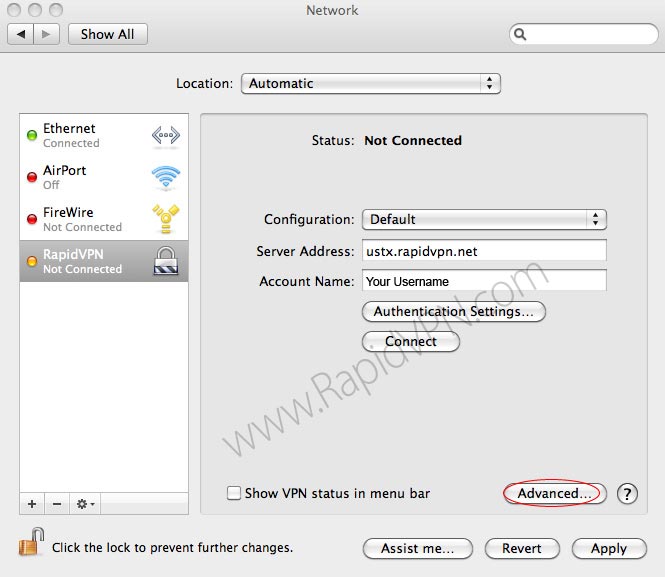Select the Ethernet service
Viewport: 665px width, 577px height.
tap(104, 135)
